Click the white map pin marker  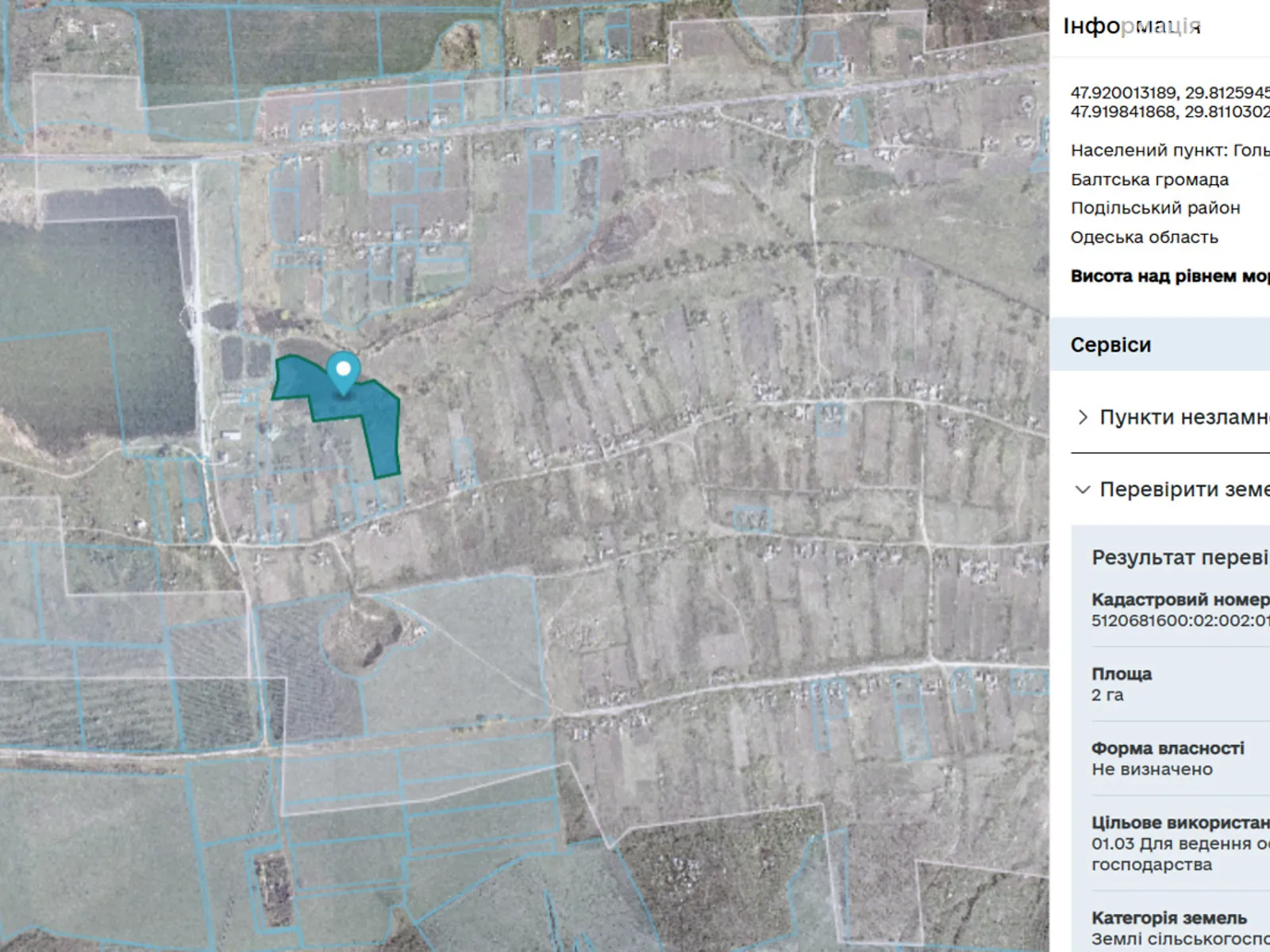pos(343,370)
